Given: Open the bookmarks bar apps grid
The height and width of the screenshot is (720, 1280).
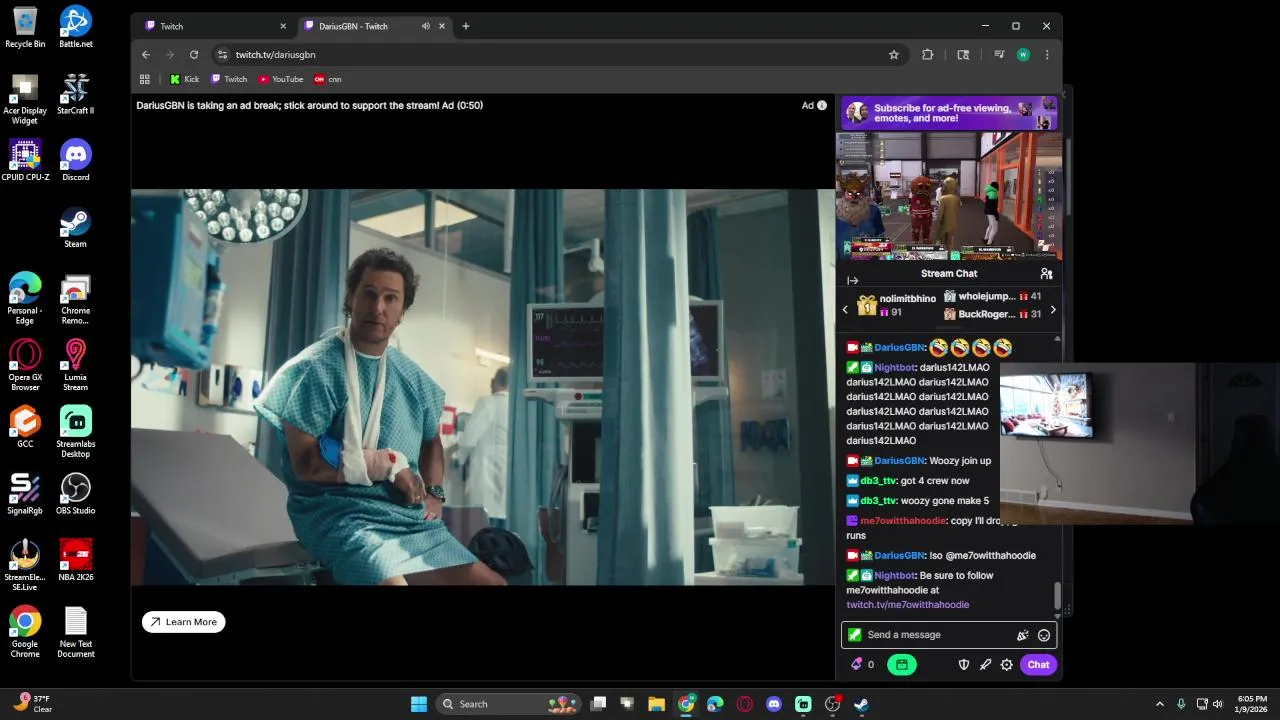Looking at the screenshot, I should coord(145,79).
